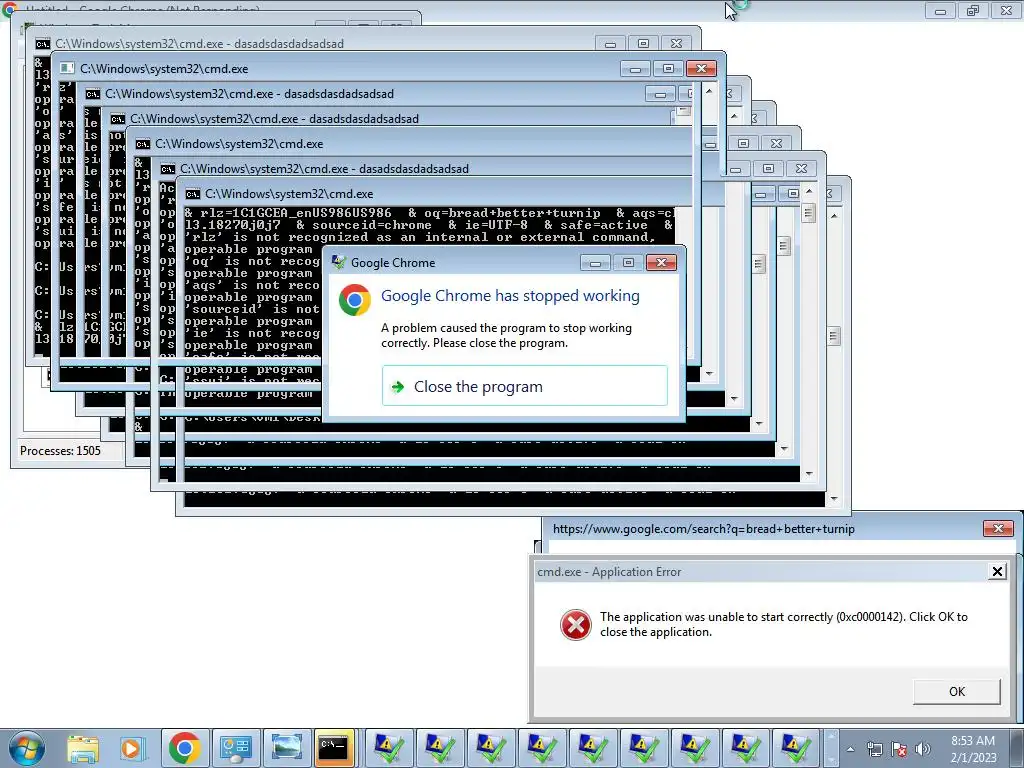The image size is (1024, 768).
Task: Click the https://www.google.com/search?q=bread+better+turnip title
Action: (703, 529)
